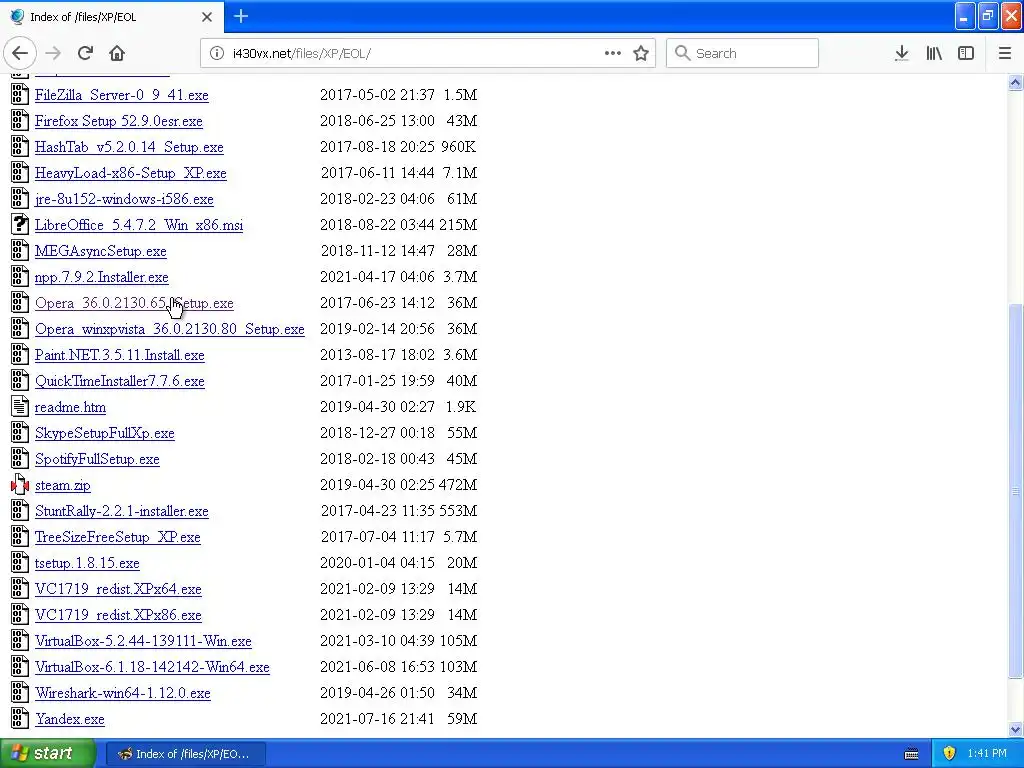Viewport: 1024px width, 768px height.
Task: Close the Index of /files/XP/EOL tab
Action: click(207, 17)
